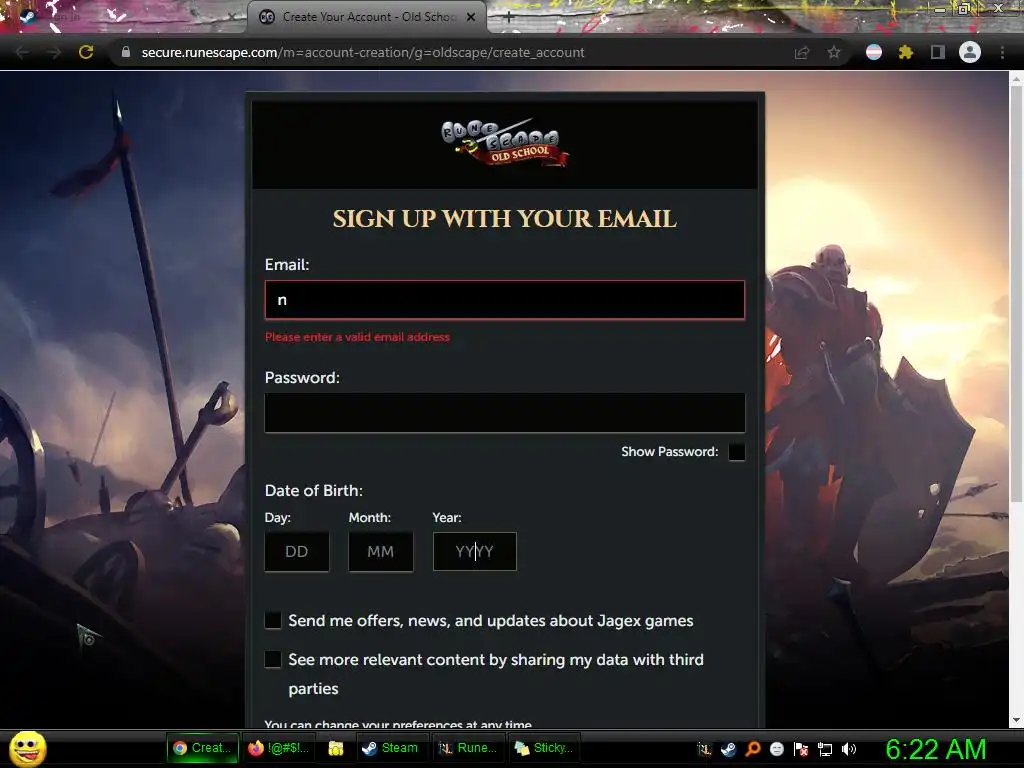Click the scrollbar down arrow
Viewport: 1024px width, 768px height.
point(1016,720)
